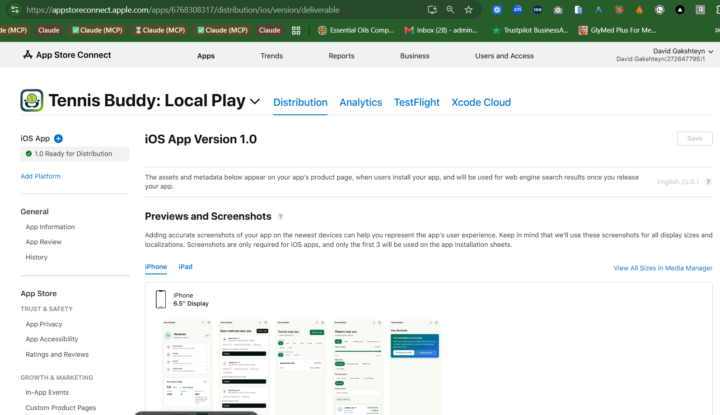
Task: Click the dark 100 badge extension icon
Action: (x=537, y=10)
